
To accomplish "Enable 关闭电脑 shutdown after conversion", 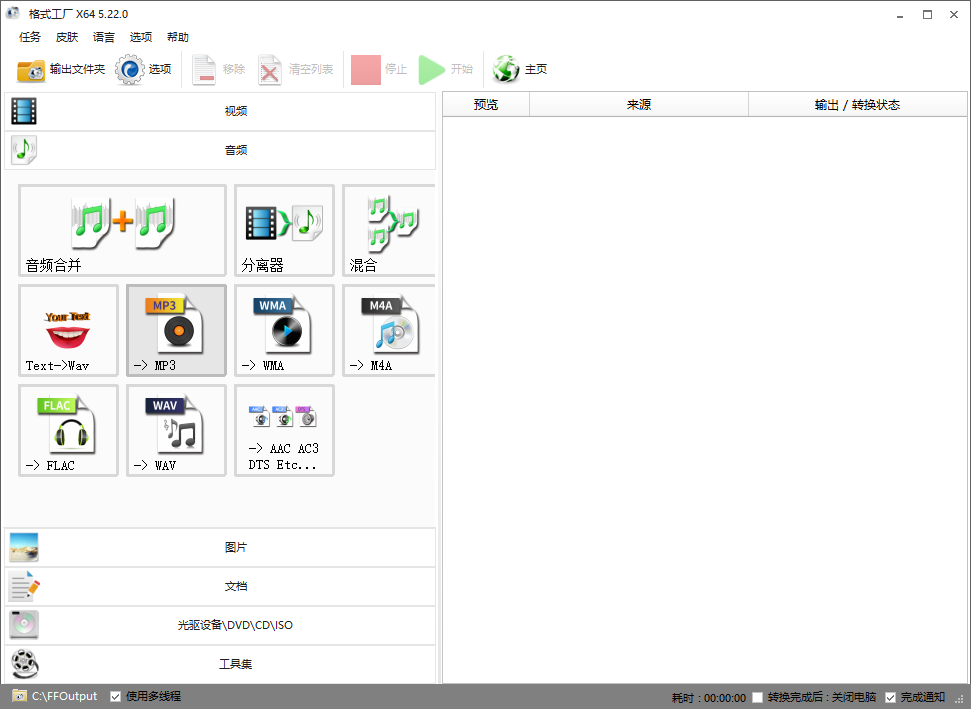I will [x=757, y=695].
